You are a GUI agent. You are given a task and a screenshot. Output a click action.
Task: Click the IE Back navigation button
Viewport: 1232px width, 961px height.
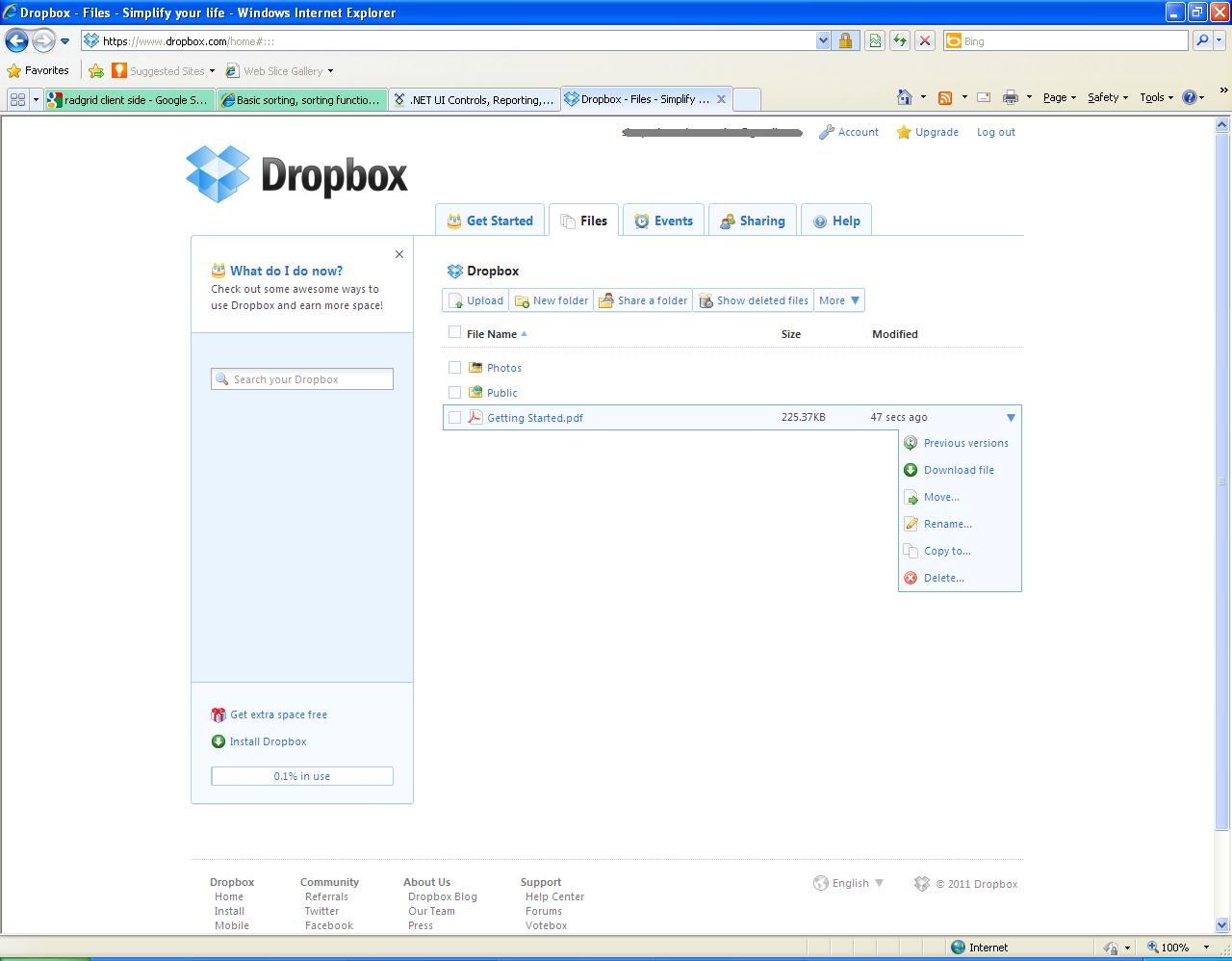click(x=16, y=40)
